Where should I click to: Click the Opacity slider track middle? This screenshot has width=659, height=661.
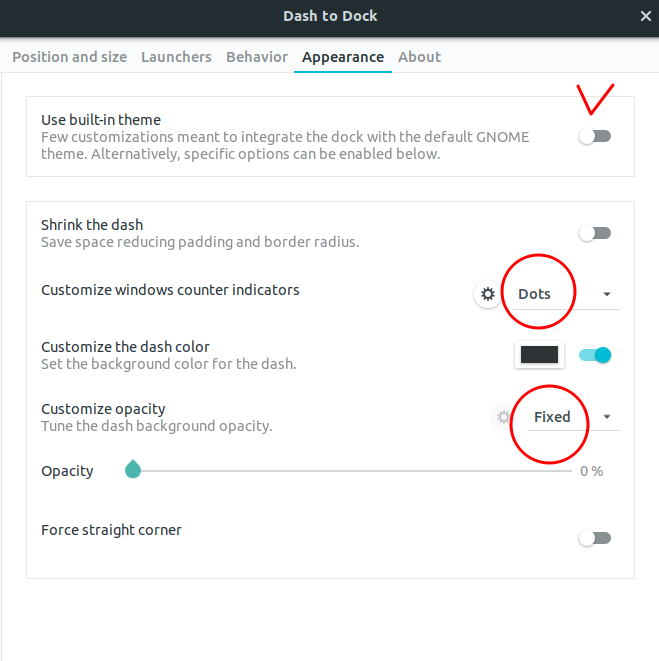pos(352,471)
